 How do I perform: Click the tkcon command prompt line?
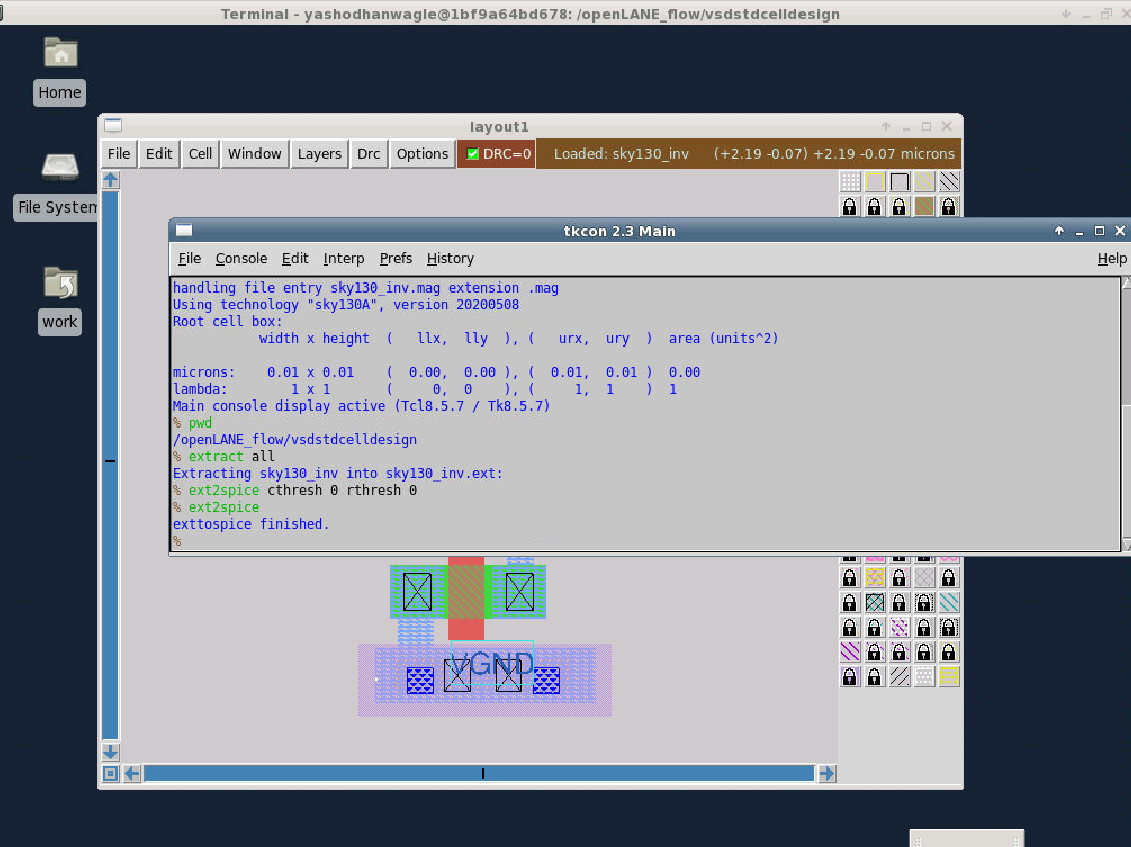coord(646,541)
